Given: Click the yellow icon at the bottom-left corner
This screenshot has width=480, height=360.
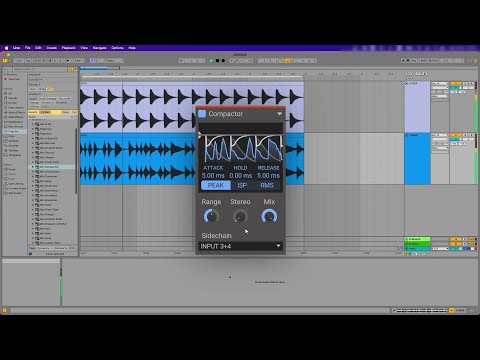Looking at the screenshot, I should [5, 310].
